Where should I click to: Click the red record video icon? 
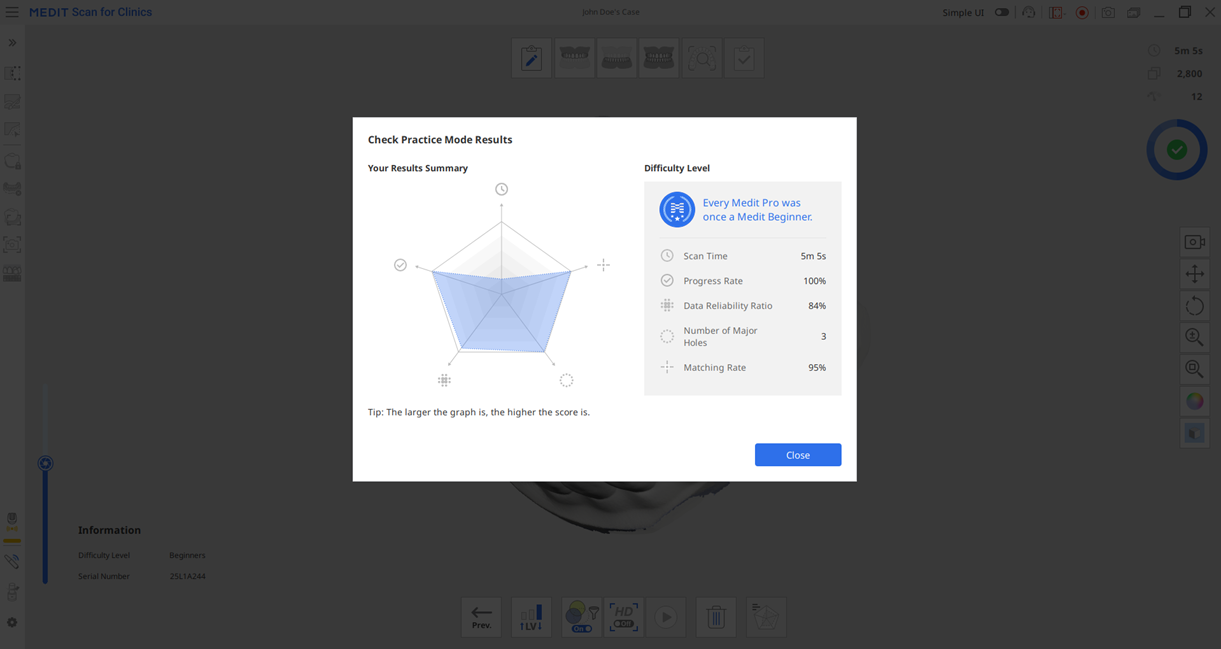click(x=1082, y=13)
